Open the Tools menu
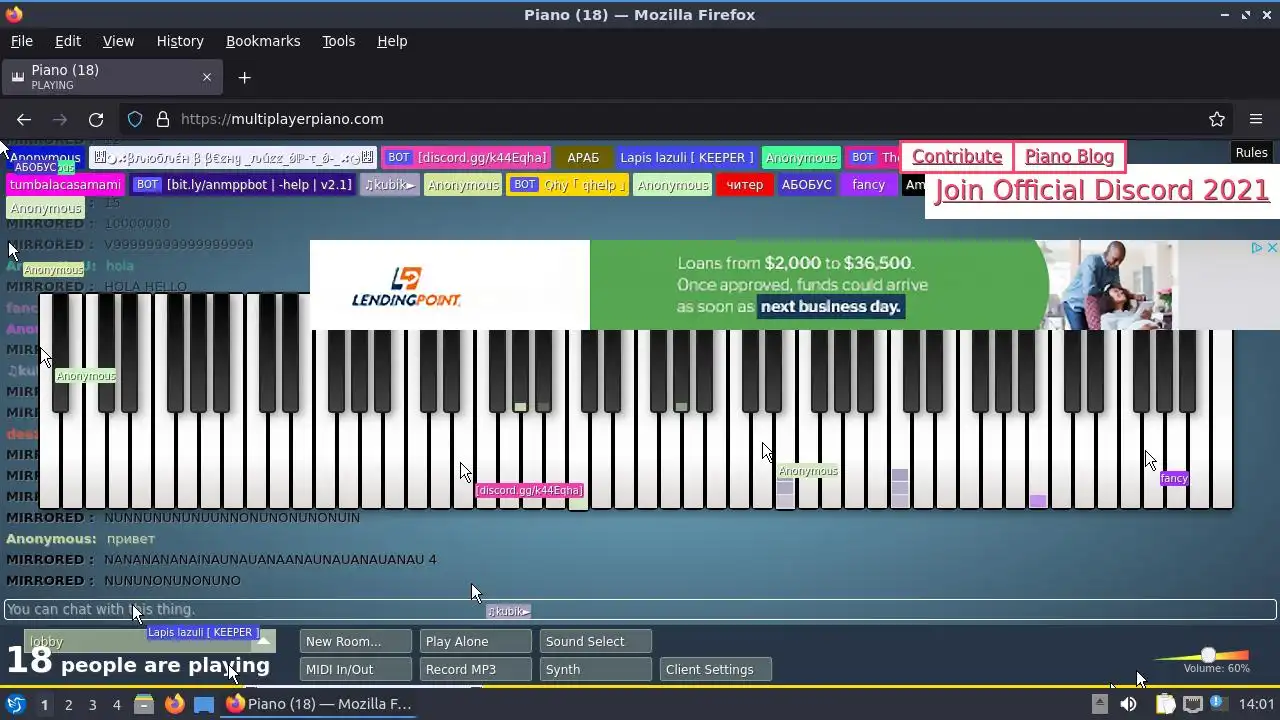The width and height of the screenshot is (1280, 720). tap(338, 41)
